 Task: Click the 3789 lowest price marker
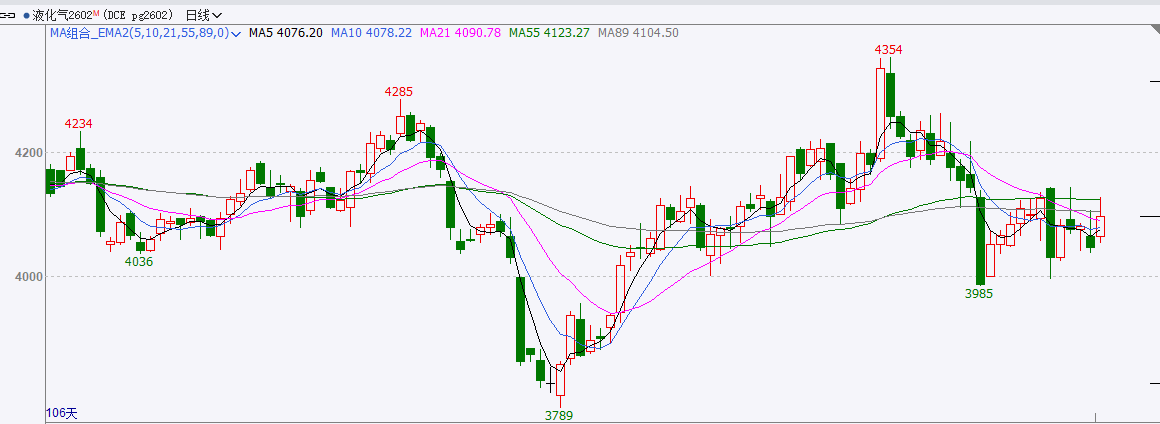point(558,414)
